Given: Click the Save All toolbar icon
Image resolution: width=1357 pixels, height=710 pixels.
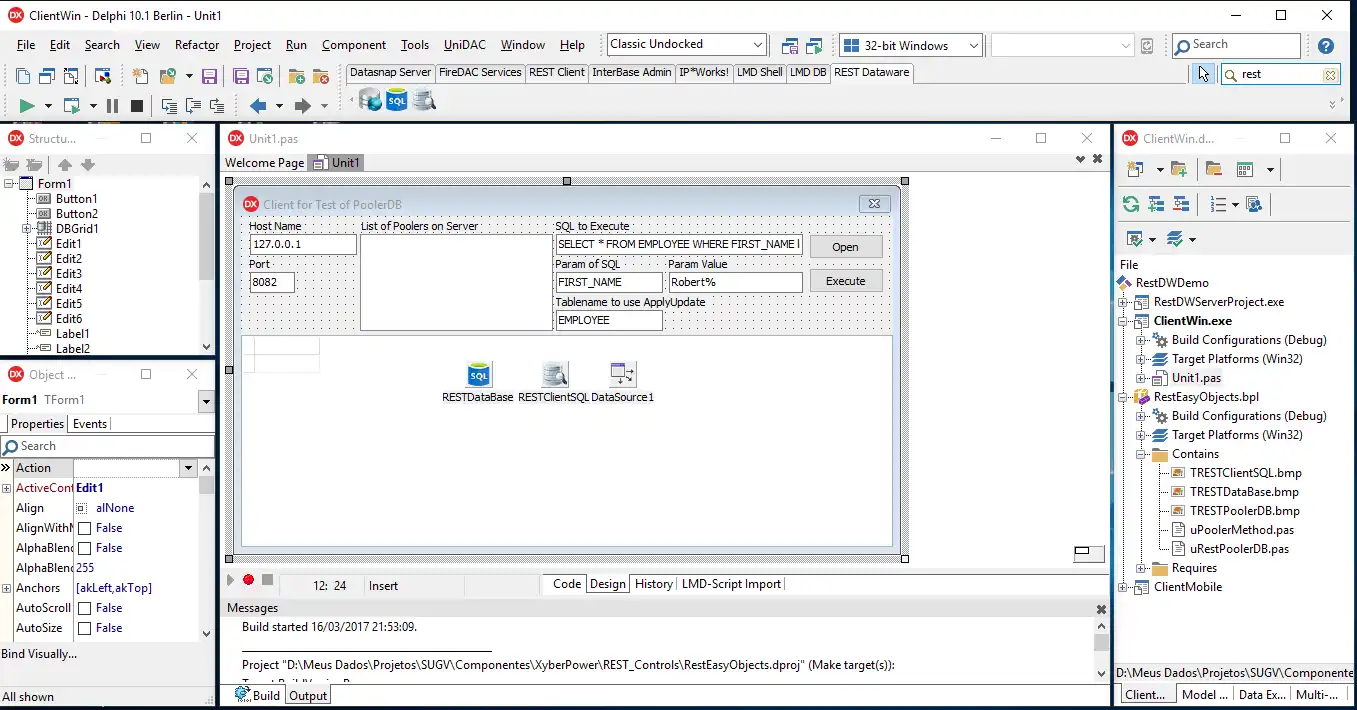Looking at the screenshot, I should [241, 76].
